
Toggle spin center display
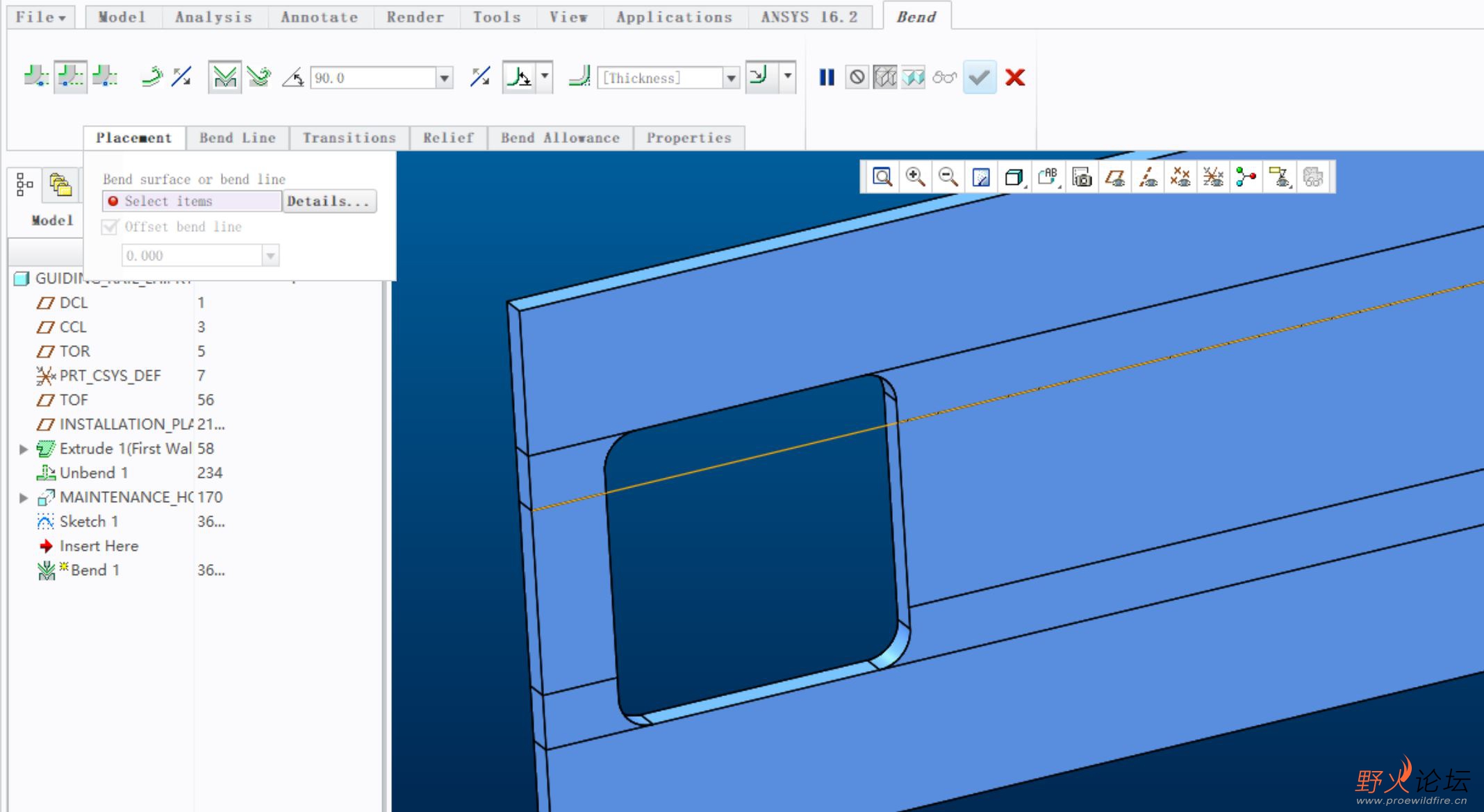pos(1246,177)
